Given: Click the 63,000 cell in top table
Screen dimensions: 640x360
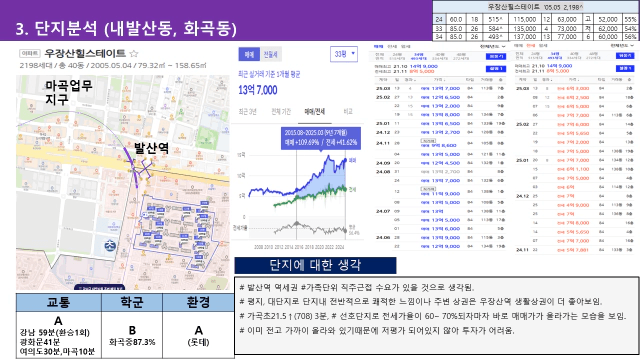Looking at the screenshot, I should pos(567,20).
